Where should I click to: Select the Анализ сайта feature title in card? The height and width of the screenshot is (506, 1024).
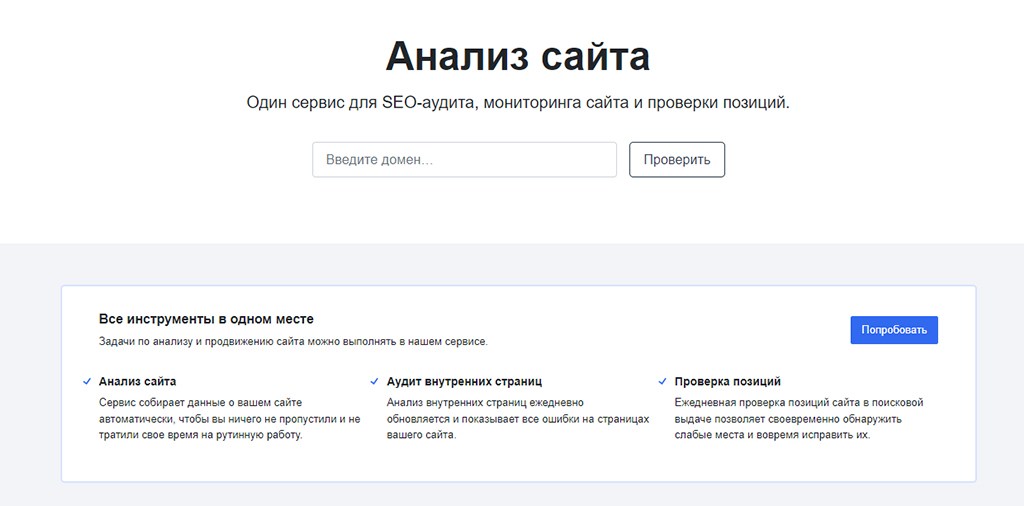coord(137,381)
